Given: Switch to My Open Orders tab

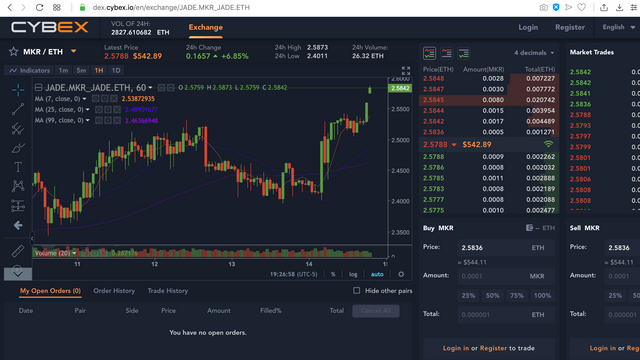Looking at the screenshot, I should [50, 291].
